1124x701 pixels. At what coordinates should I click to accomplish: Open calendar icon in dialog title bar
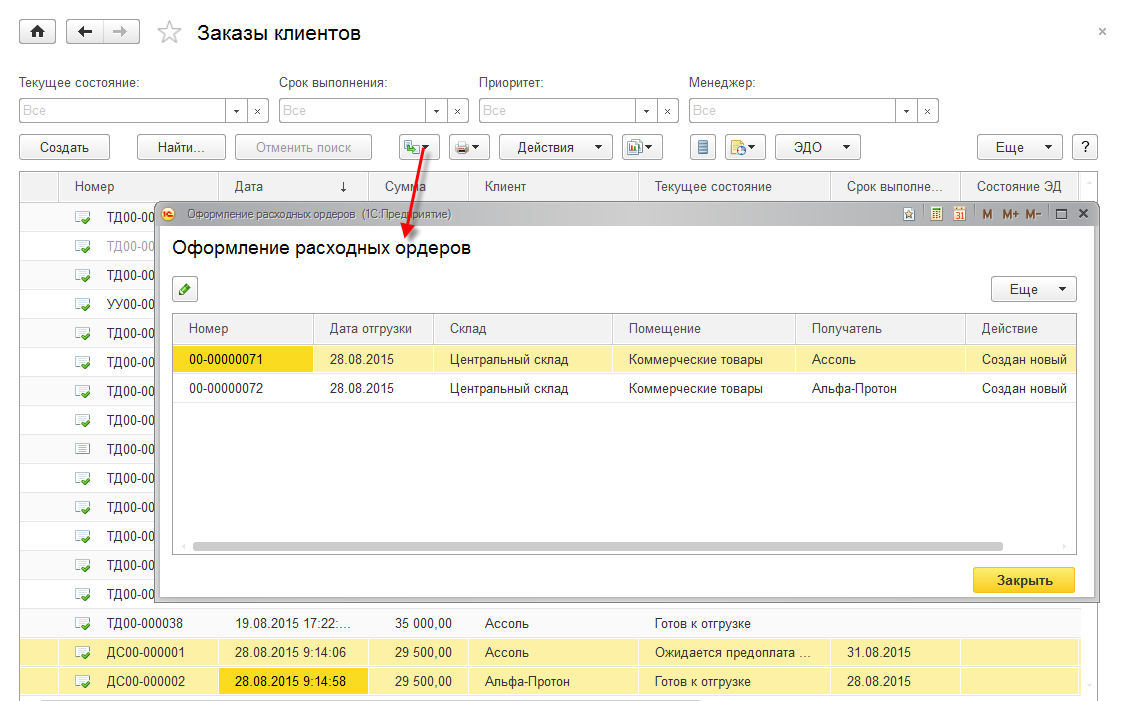coord(959,214)
